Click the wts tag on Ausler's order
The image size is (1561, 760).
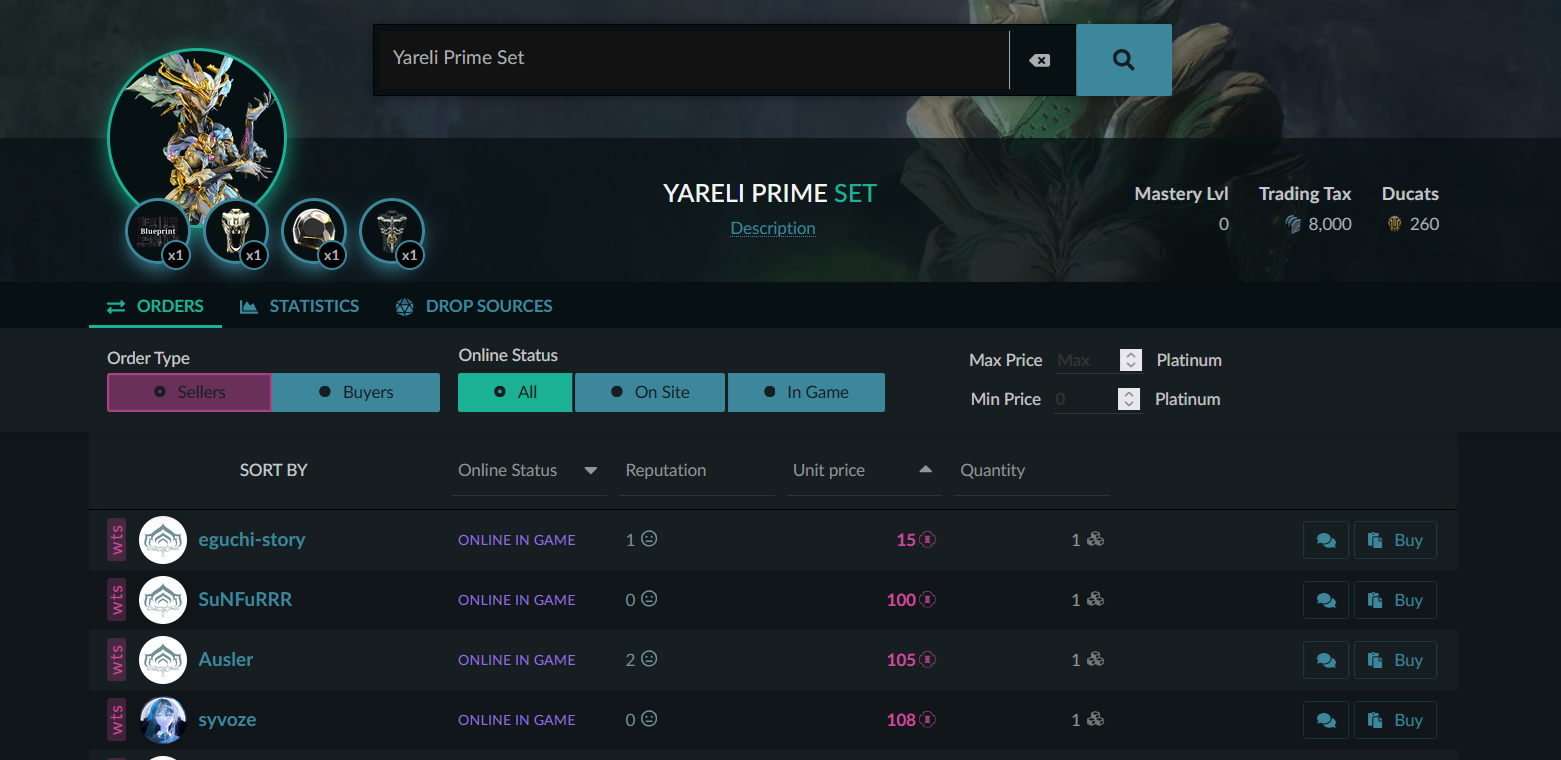click(117, 660)
